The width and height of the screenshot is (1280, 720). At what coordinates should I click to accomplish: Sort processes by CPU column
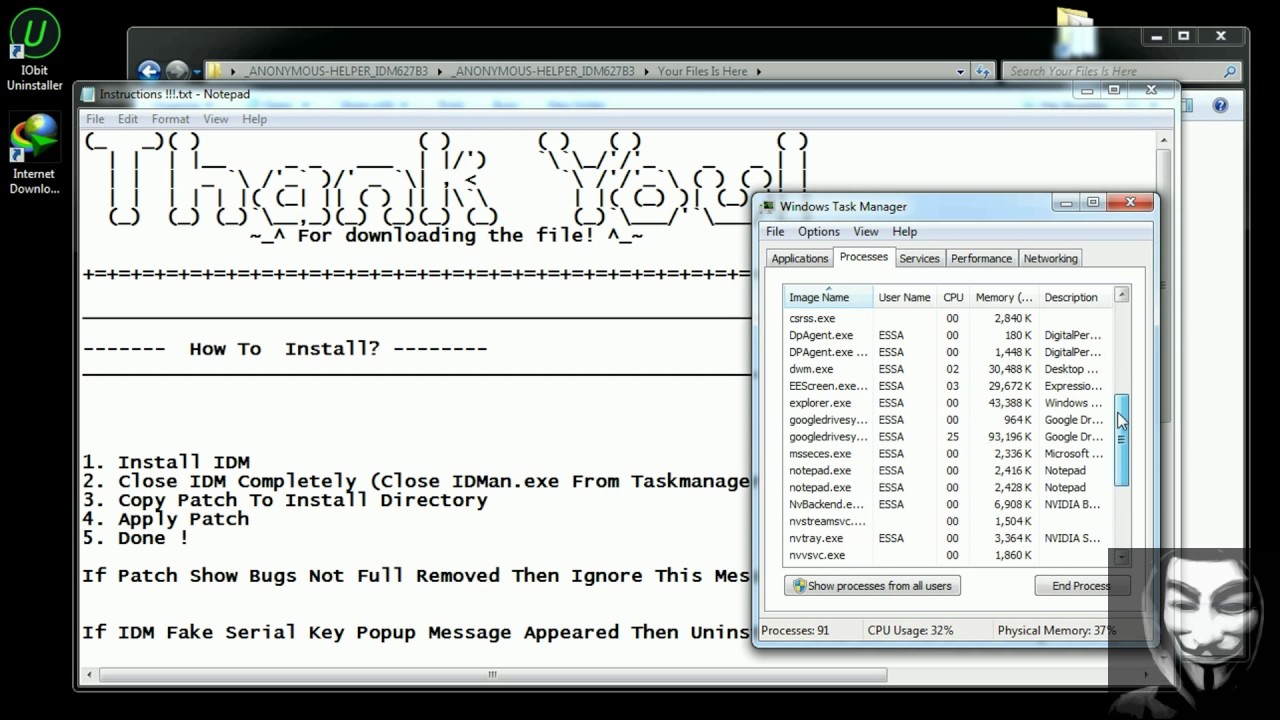point(953,297)
